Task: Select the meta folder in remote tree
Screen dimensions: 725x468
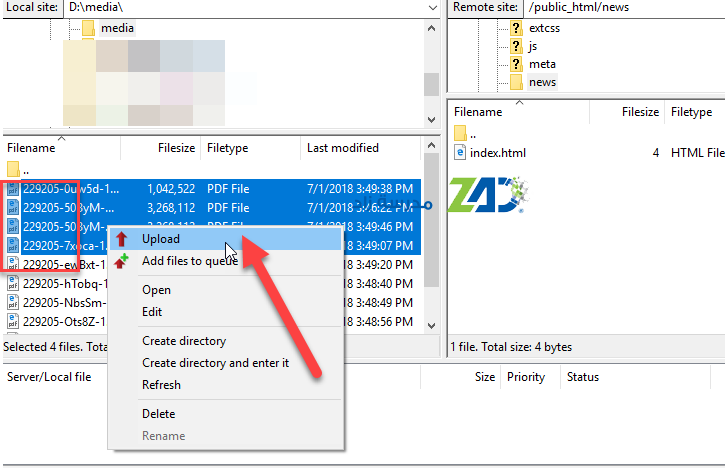Action: (x=541, y=64)
